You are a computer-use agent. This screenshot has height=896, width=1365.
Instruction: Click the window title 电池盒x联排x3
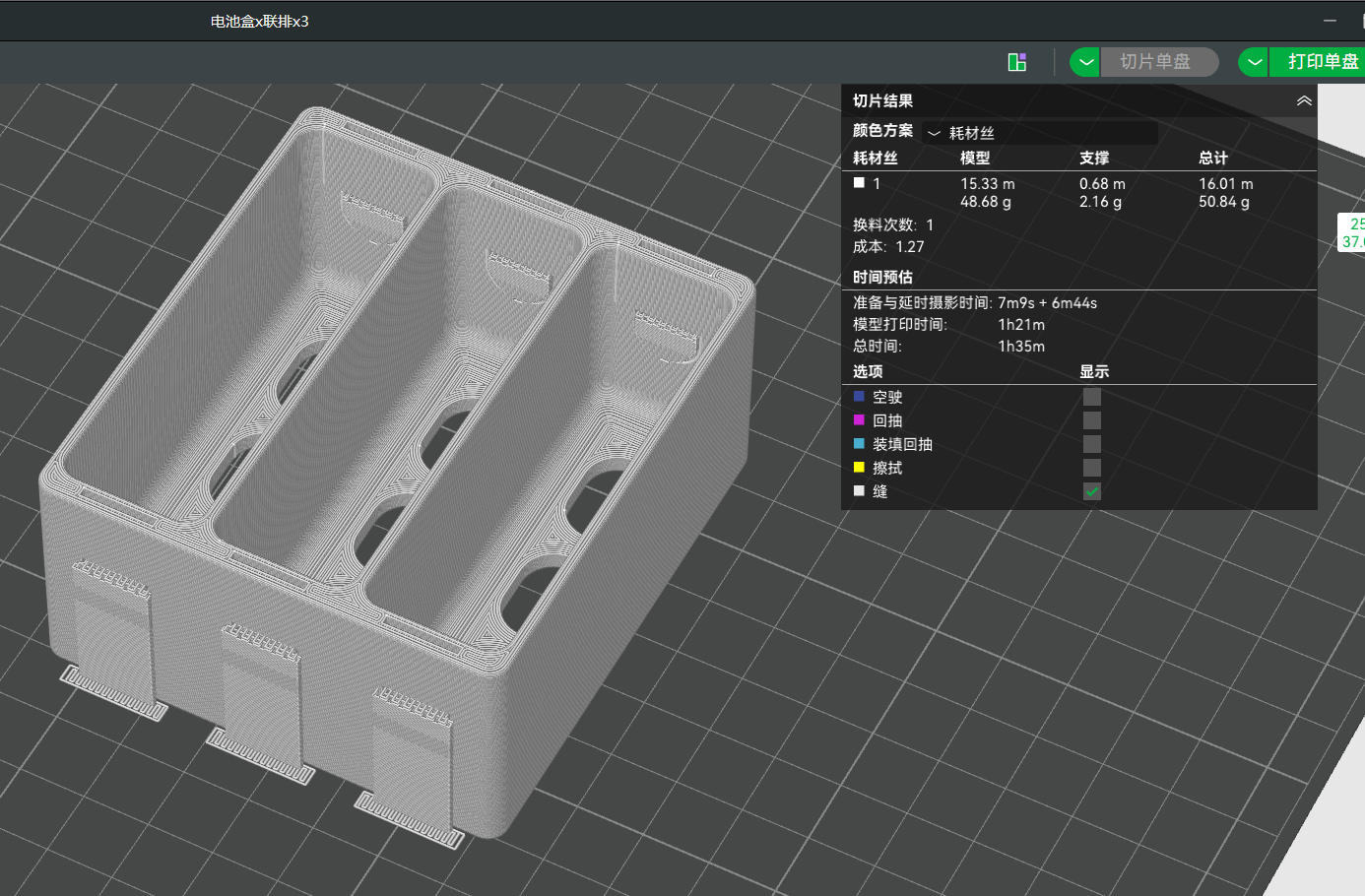point(259,22)
